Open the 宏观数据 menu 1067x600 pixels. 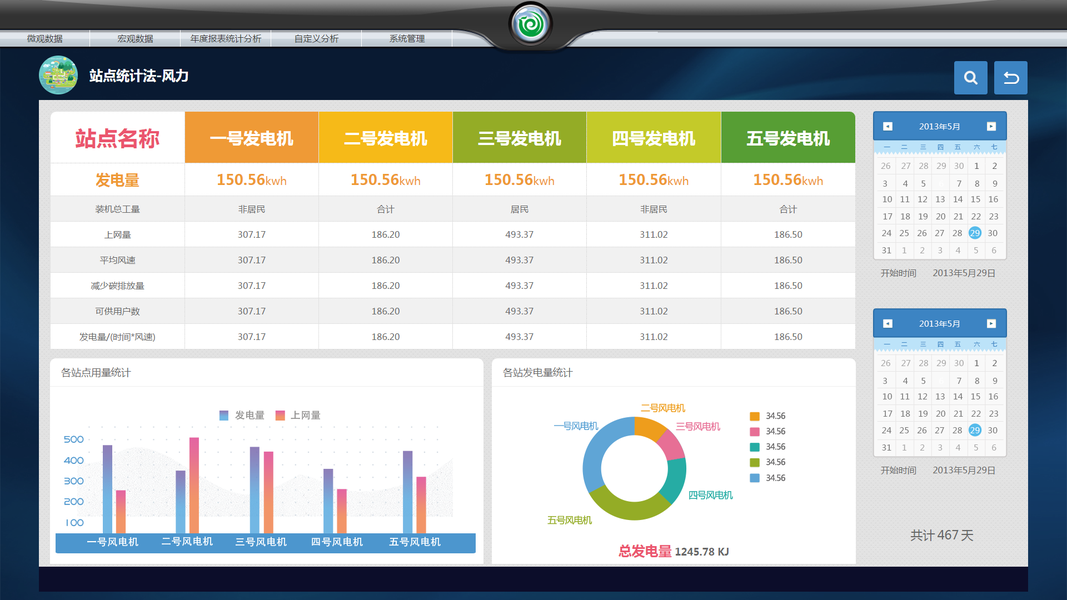tap(135, 39)
